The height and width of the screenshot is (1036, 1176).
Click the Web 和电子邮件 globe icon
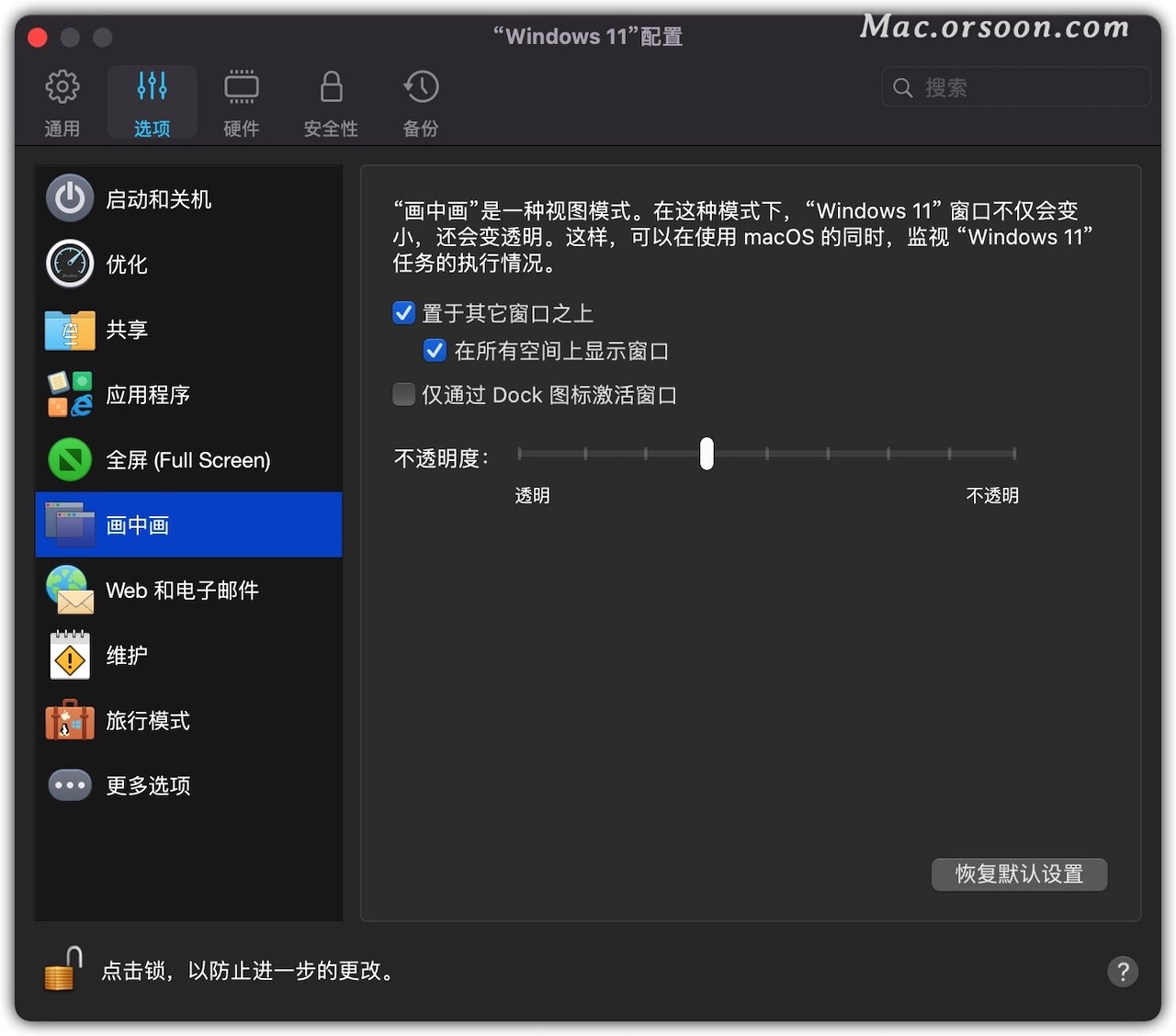click(x=70, y=590)
